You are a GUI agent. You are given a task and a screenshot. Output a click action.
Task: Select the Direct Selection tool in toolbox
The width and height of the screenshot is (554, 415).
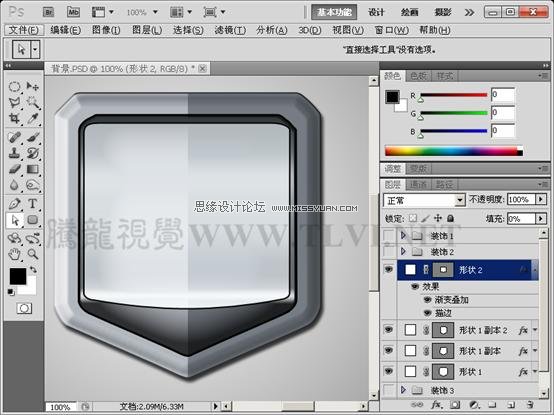tap(14, 220)
